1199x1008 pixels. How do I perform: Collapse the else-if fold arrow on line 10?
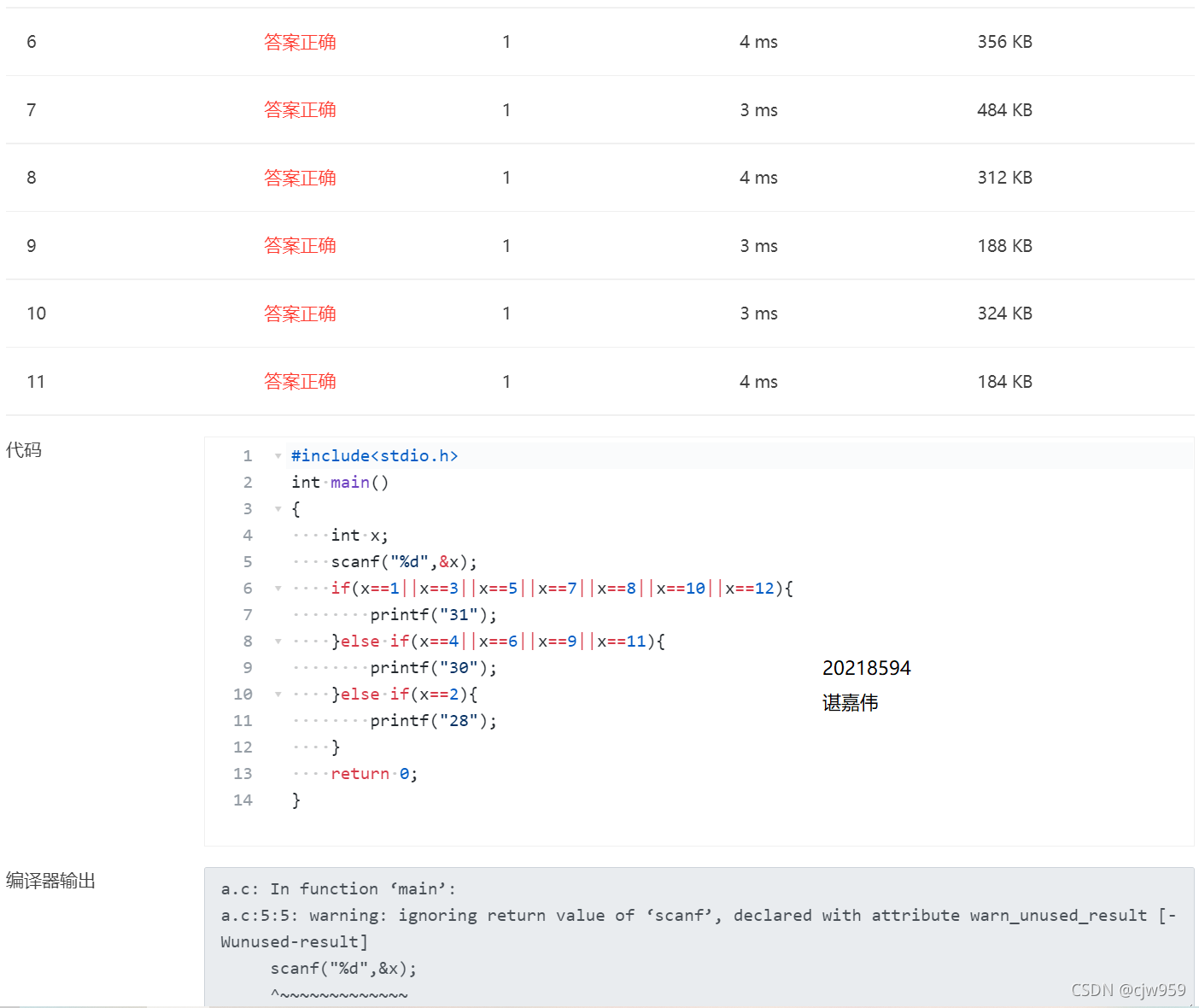point(278,694)
